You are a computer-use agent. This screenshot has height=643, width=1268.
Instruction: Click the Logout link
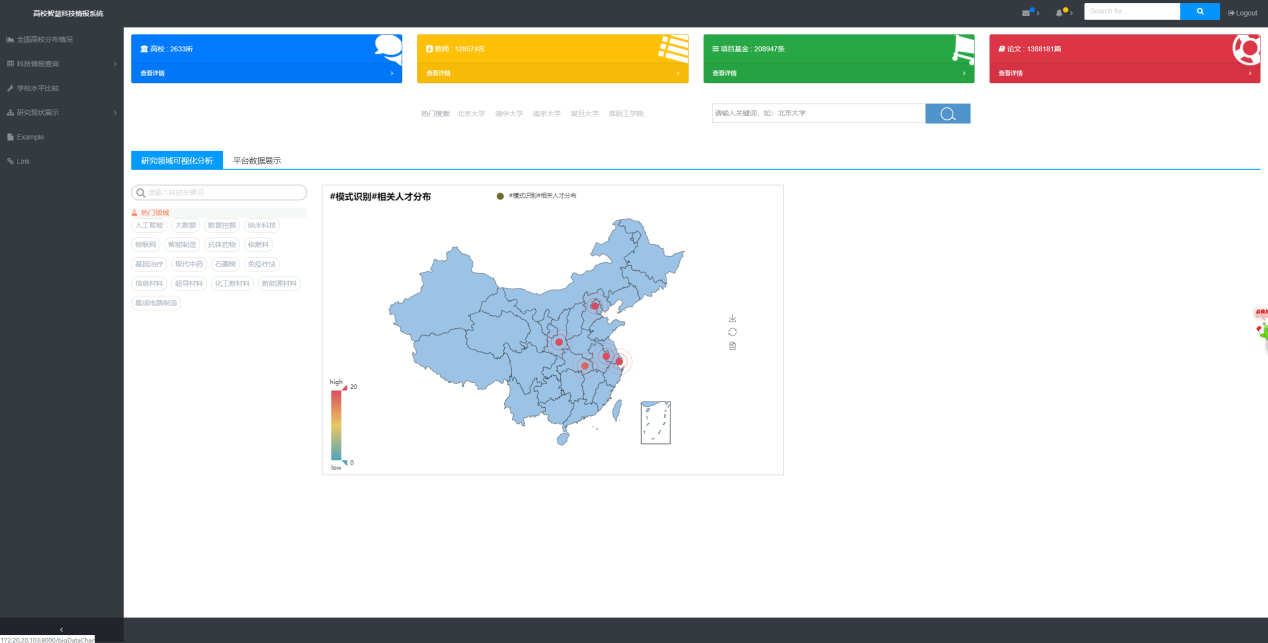(x=1242, y=13)
